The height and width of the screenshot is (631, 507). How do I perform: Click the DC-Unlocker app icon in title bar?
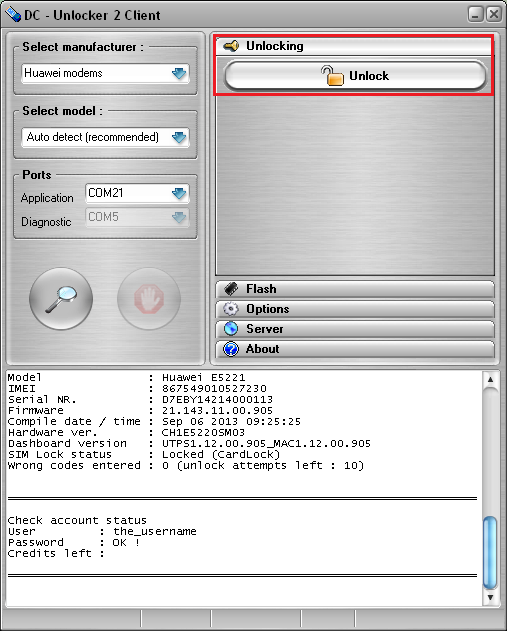tap(12, 14)
